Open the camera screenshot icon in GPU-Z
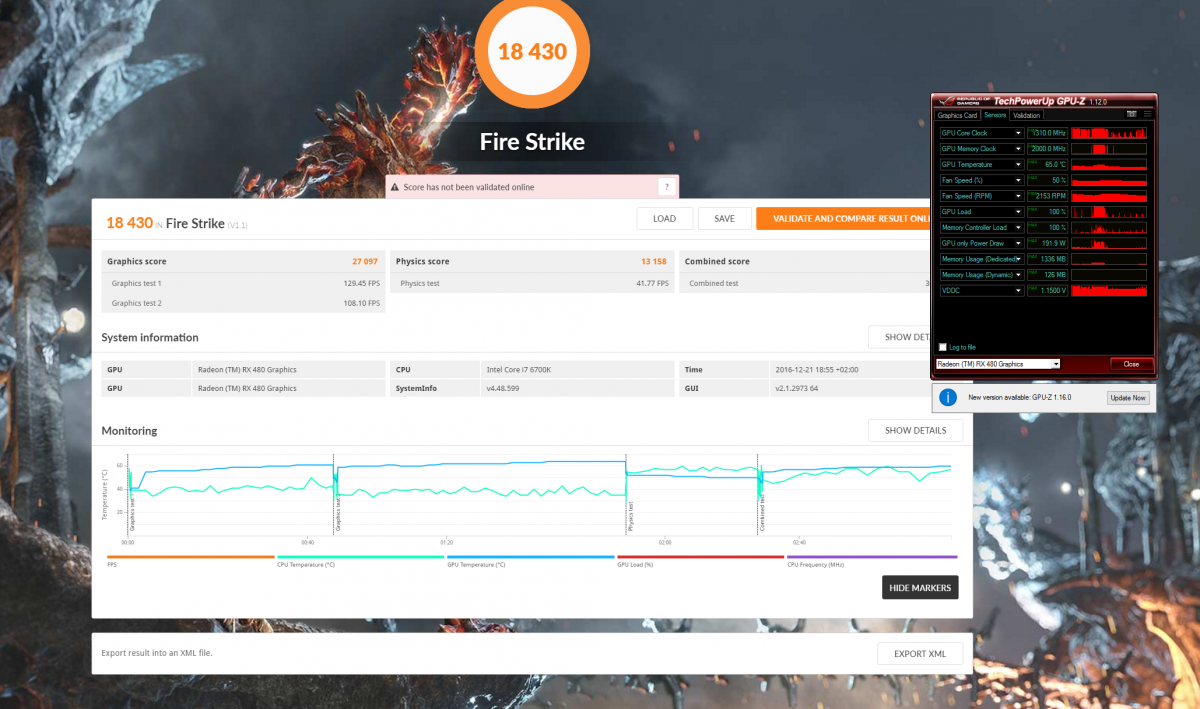 coord(1132,115)
